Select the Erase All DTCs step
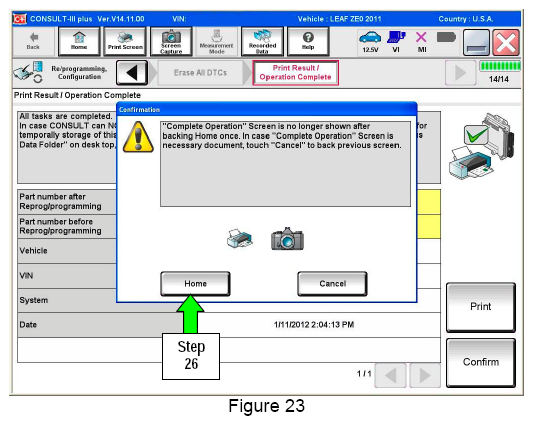The image size is (533, 425). coord(201,73)
